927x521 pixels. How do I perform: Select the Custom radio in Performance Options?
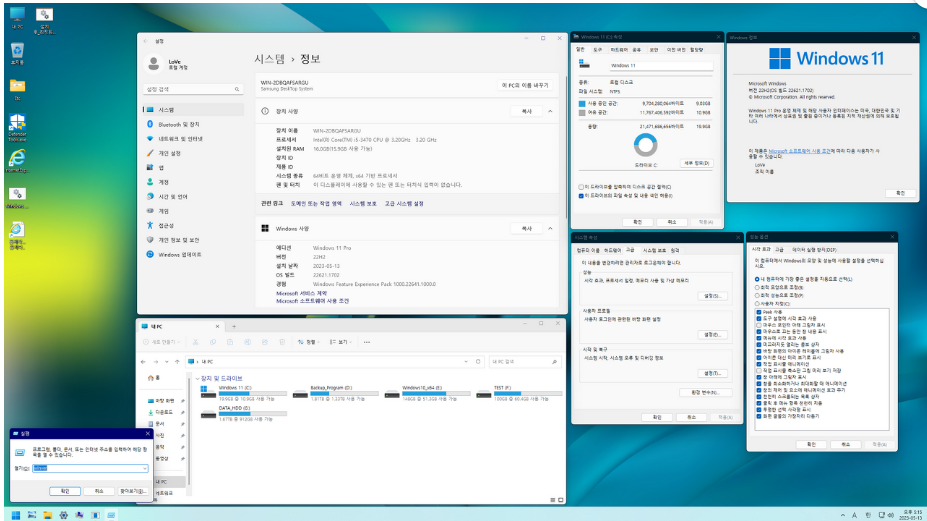coord(757,303)
